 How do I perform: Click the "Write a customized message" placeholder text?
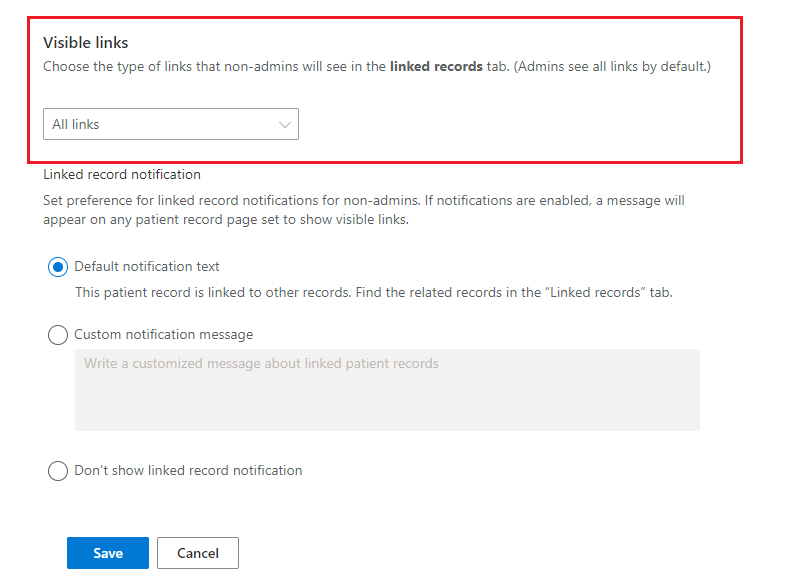tap(261, 364)
